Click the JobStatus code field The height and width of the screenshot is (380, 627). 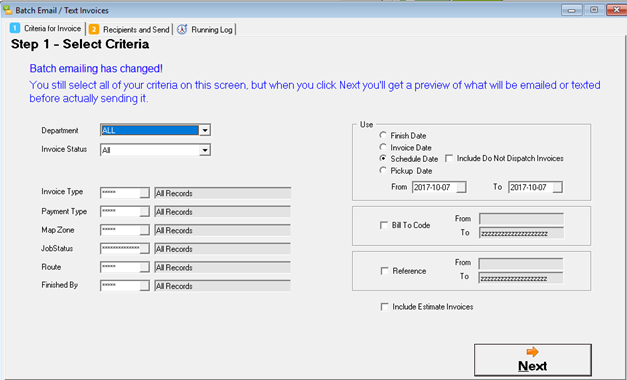tap(120, 248)
